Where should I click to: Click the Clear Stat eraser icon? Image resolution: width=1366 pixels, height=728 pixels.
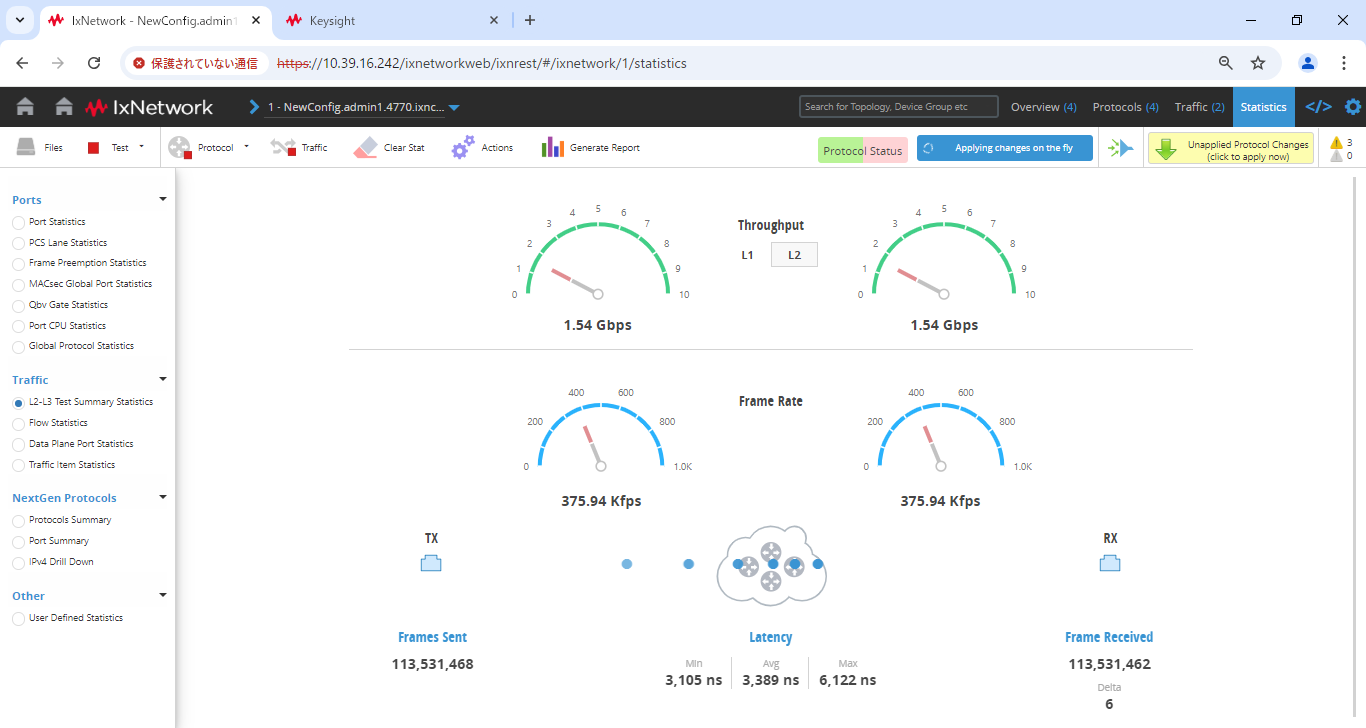pos(365,148)
